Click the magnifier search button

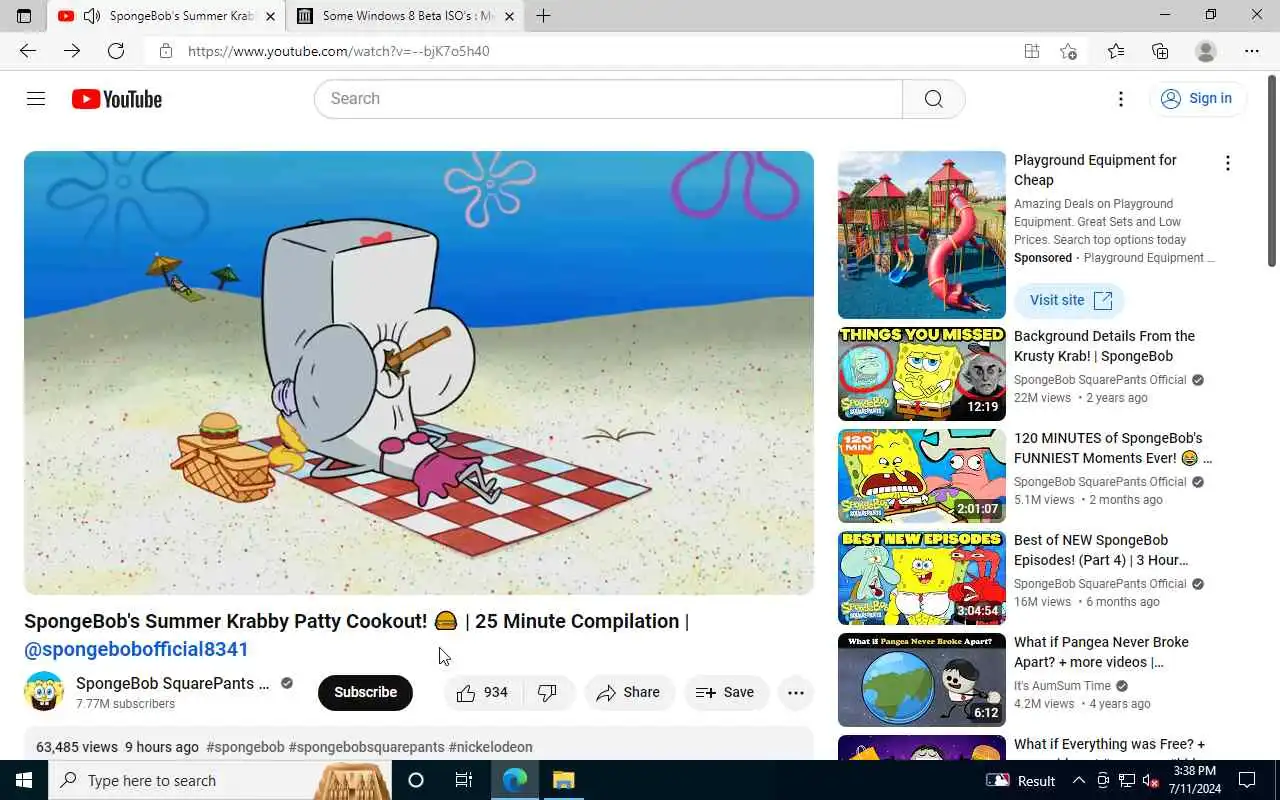coord(933,99)
